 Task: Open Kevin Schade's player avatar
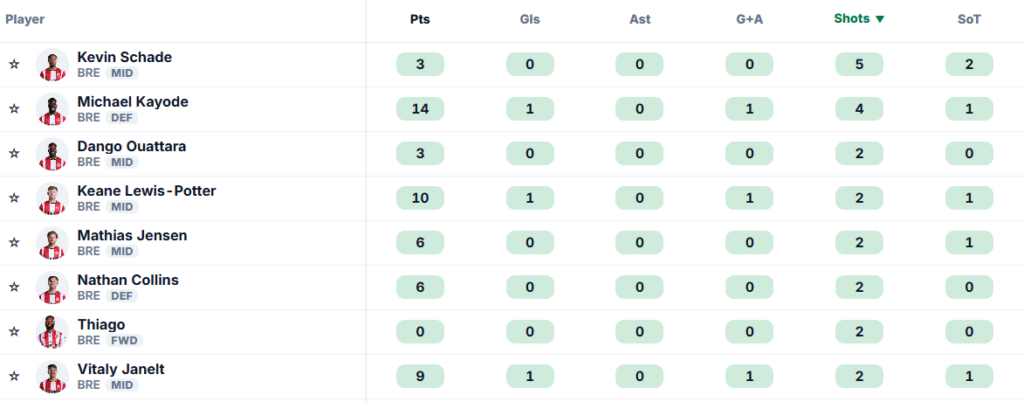(52, 65)
